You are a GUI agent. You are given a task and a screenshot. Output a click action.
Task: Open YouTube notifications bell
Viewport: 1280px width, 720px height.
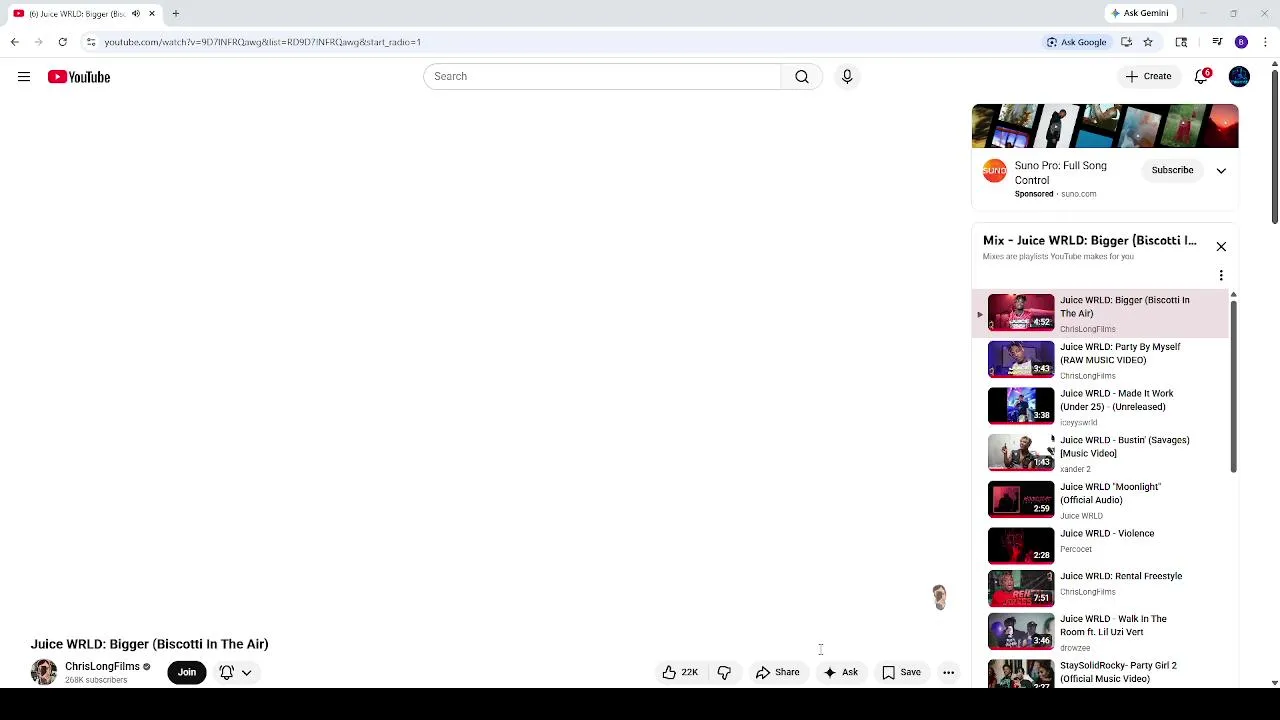click(x=1201, y=77)
